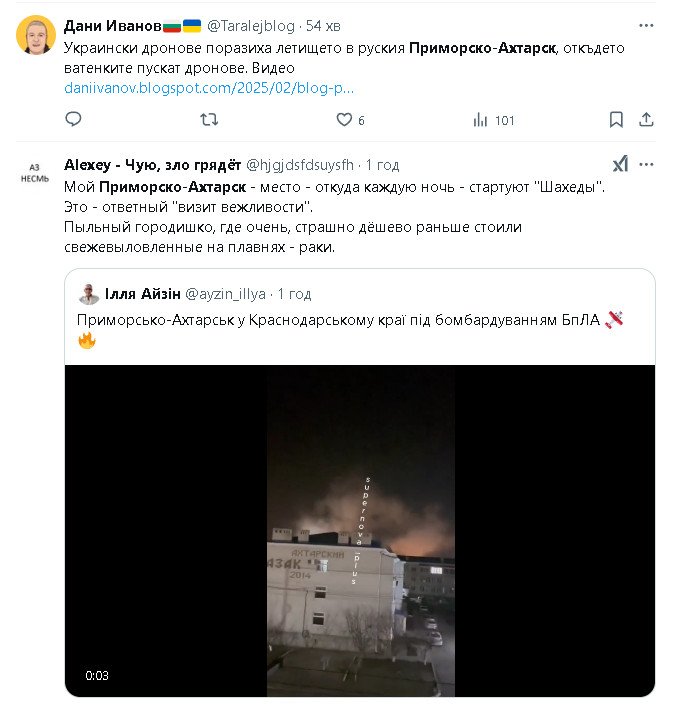Open the quoted post text about Приморсько-Ахтарськ
Image resolution: width=678 pixels, height=706 pixels.
click(x=340, y=320)
